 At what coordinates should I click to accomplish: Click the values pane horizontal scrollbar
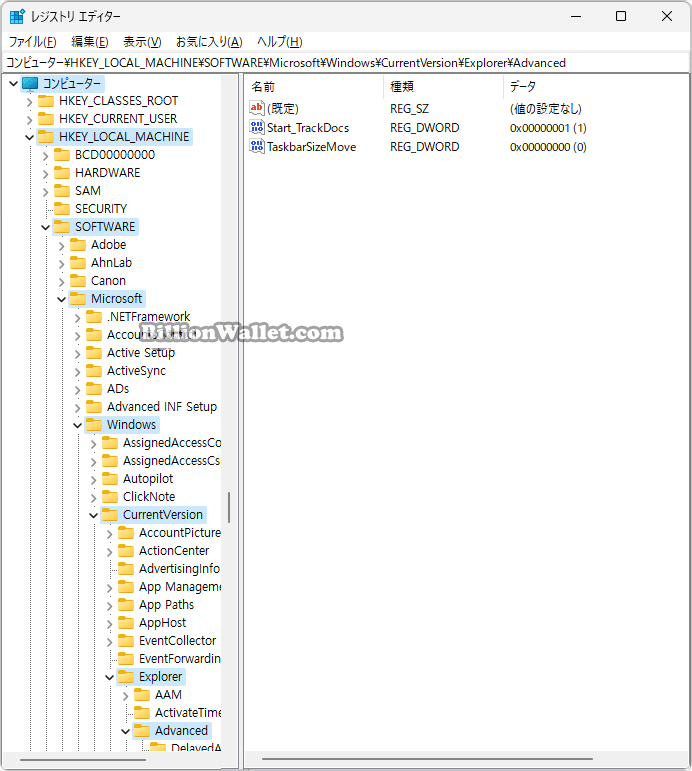tap(427, 759)
